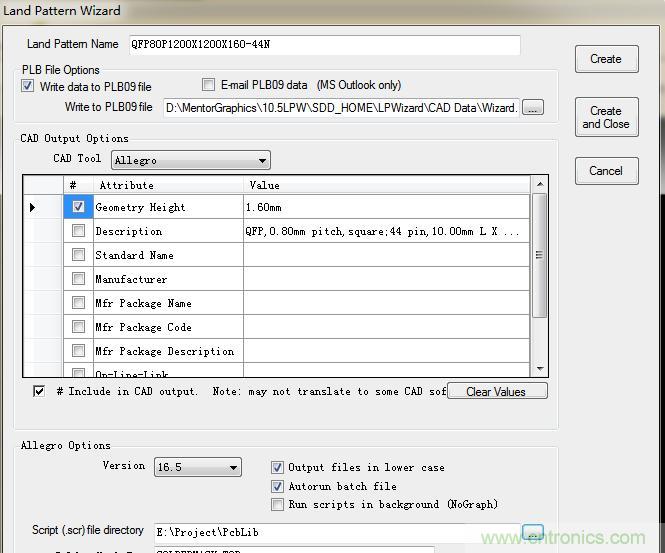Uncheck the Geometry Height attribute checkbox
665x553 pixels.
(x=79, y=207)
